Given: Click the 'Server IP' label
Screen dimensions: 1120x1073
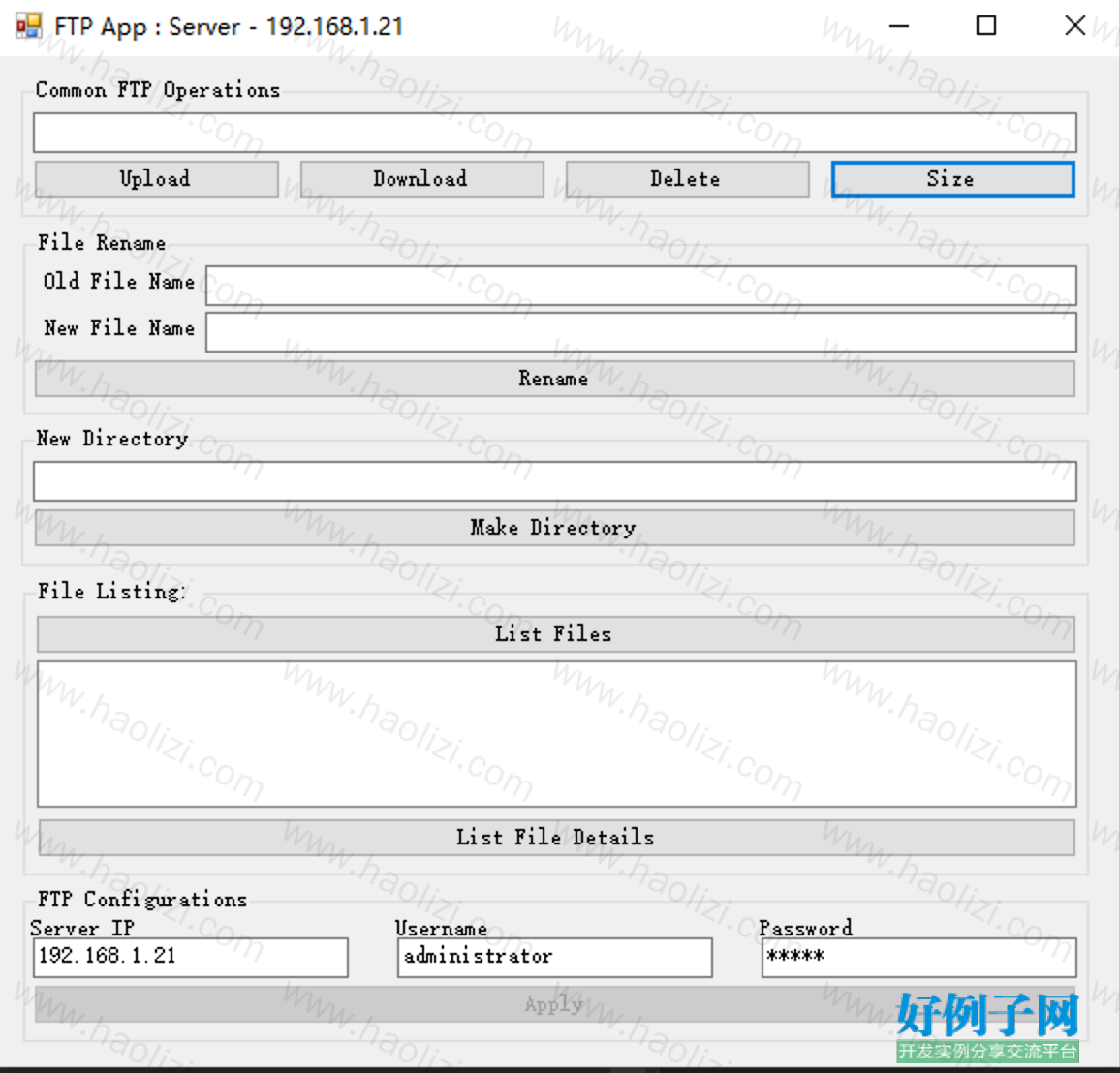Looking at the screenshot, I should (82, 928).
